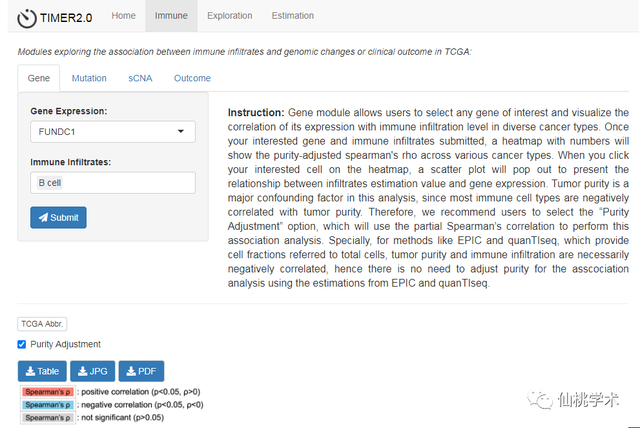Viewport: 640px width, 428px height.
Task: Click the blue negative correlation legend swatch
Action: (45, 405)
